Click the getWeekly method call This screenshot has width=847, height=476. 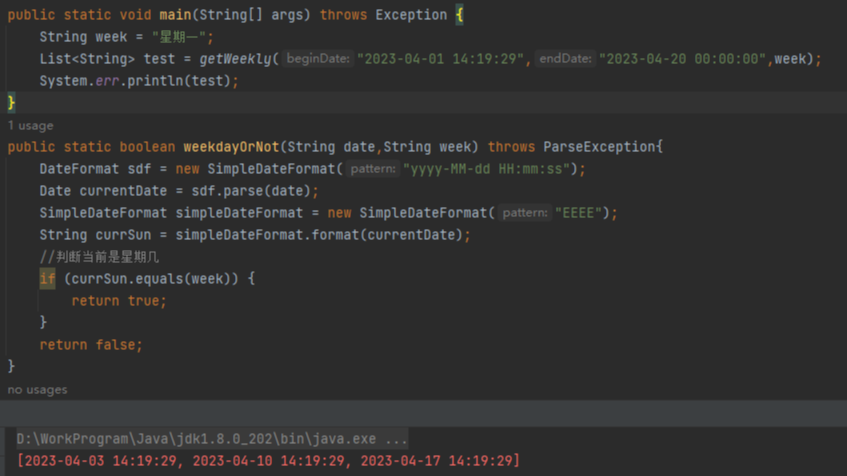236,58
